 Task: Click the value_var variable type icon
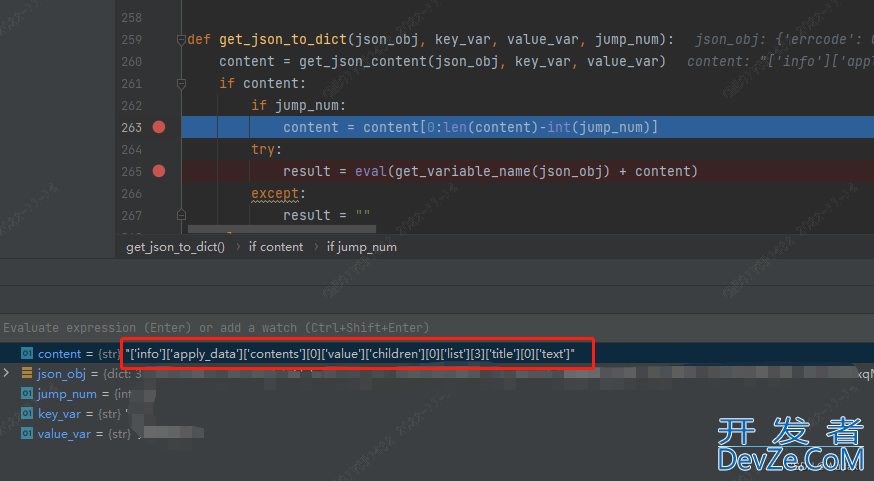point(27,433)
